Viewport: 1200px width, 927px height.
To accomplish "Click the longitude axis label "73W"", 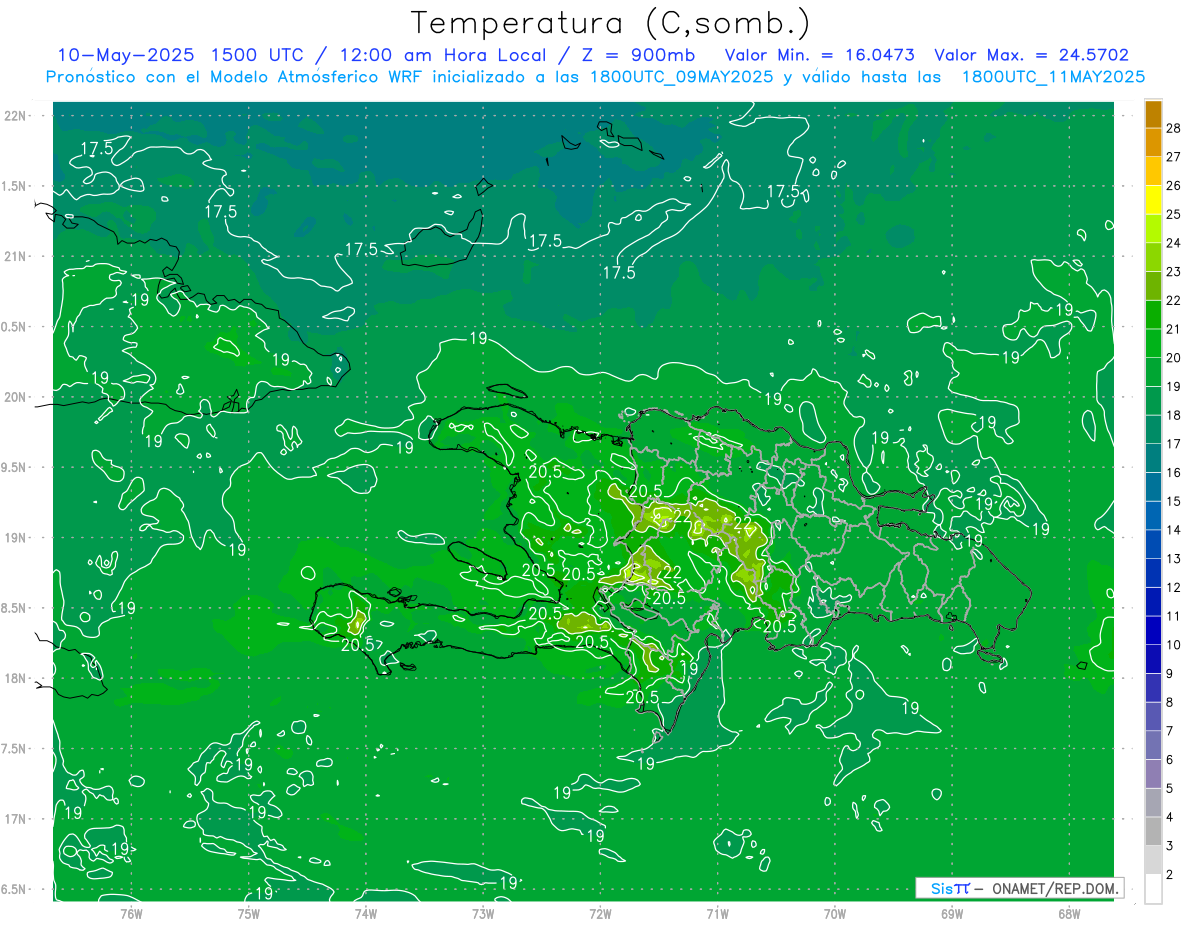I will click(483, 912).
